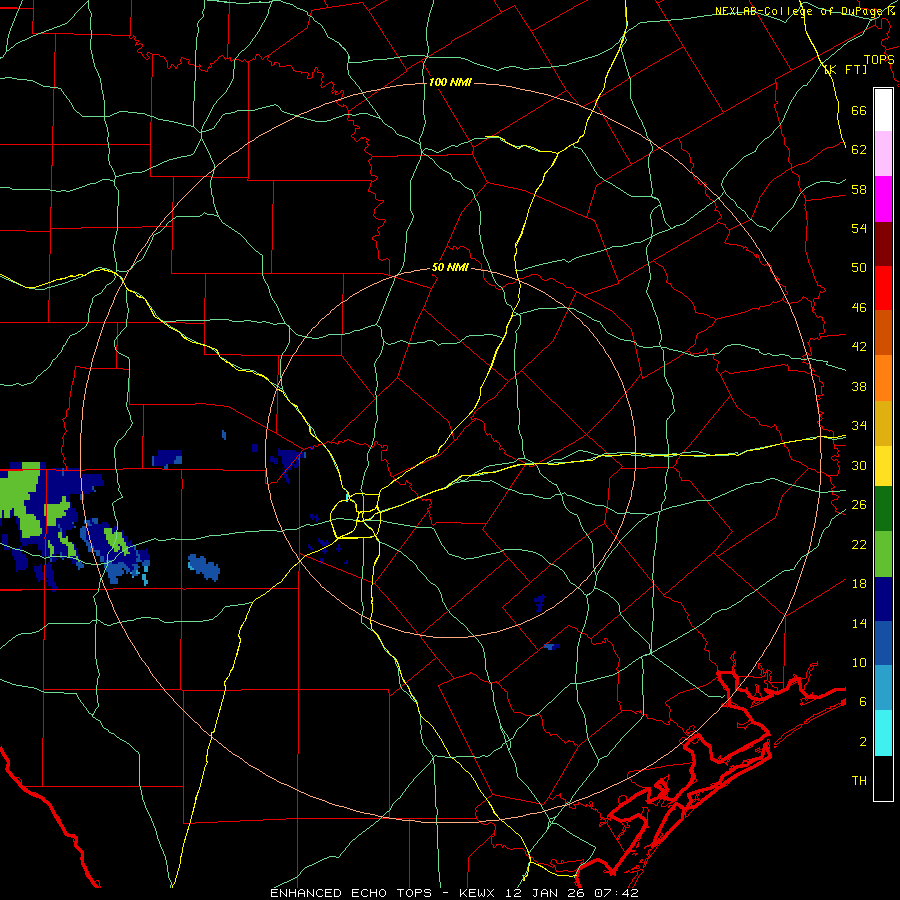The height and width of the screenshot is (900, 900).
Task: Click the "10" legend value
Action: tap(859, 663)
